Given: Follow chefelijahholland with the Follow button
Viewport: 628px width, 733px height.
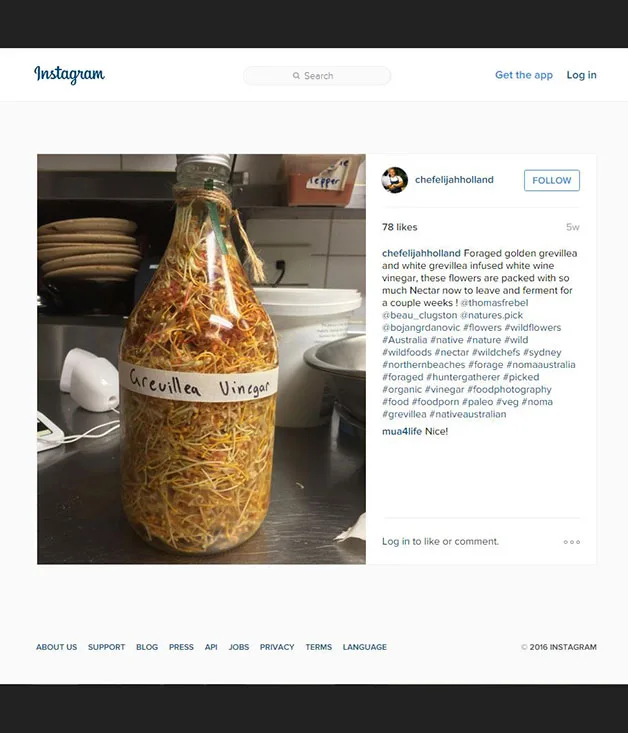Looking at the screenshot, I should (552, 180).
